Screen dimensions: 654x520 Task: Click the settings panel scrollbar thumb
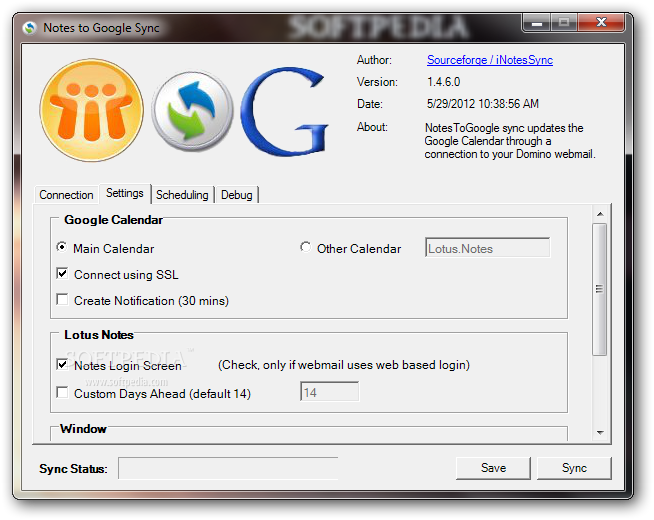click(x=600, y=289)
